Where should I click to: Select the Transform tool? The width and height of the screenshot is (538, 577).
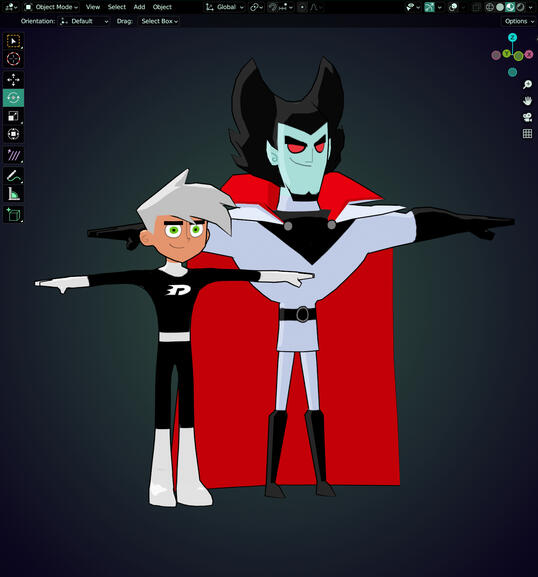[x=14, y=134]
